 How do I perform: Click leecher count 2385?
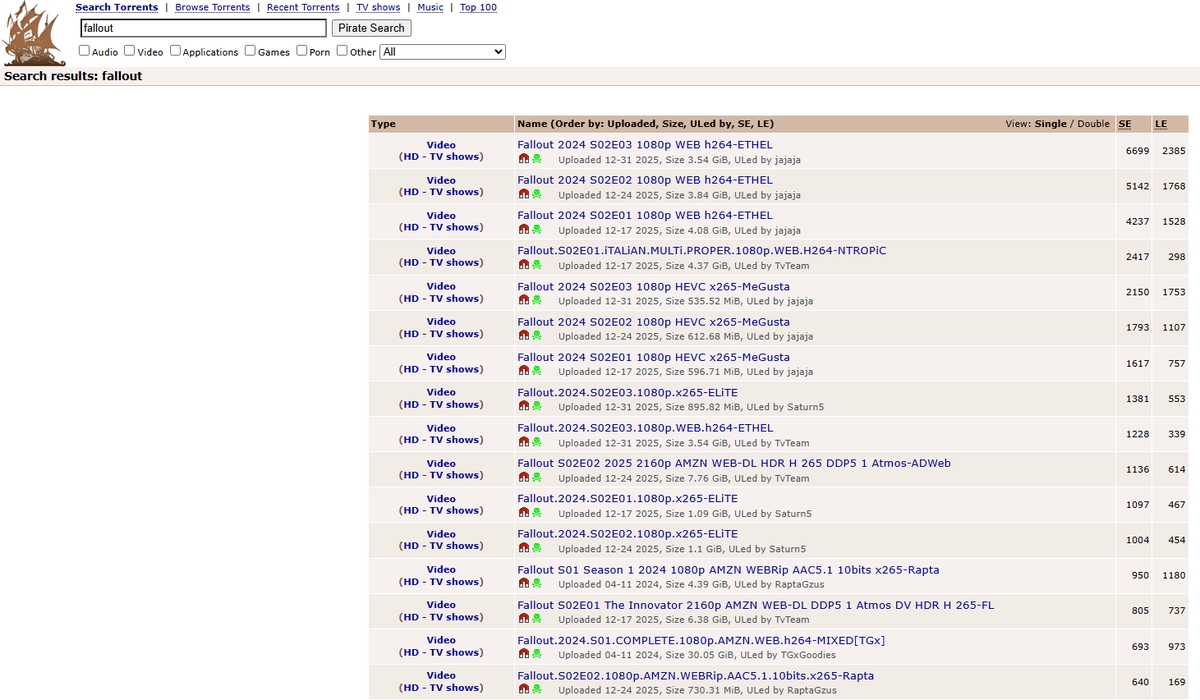click(x=1174, y=151)
